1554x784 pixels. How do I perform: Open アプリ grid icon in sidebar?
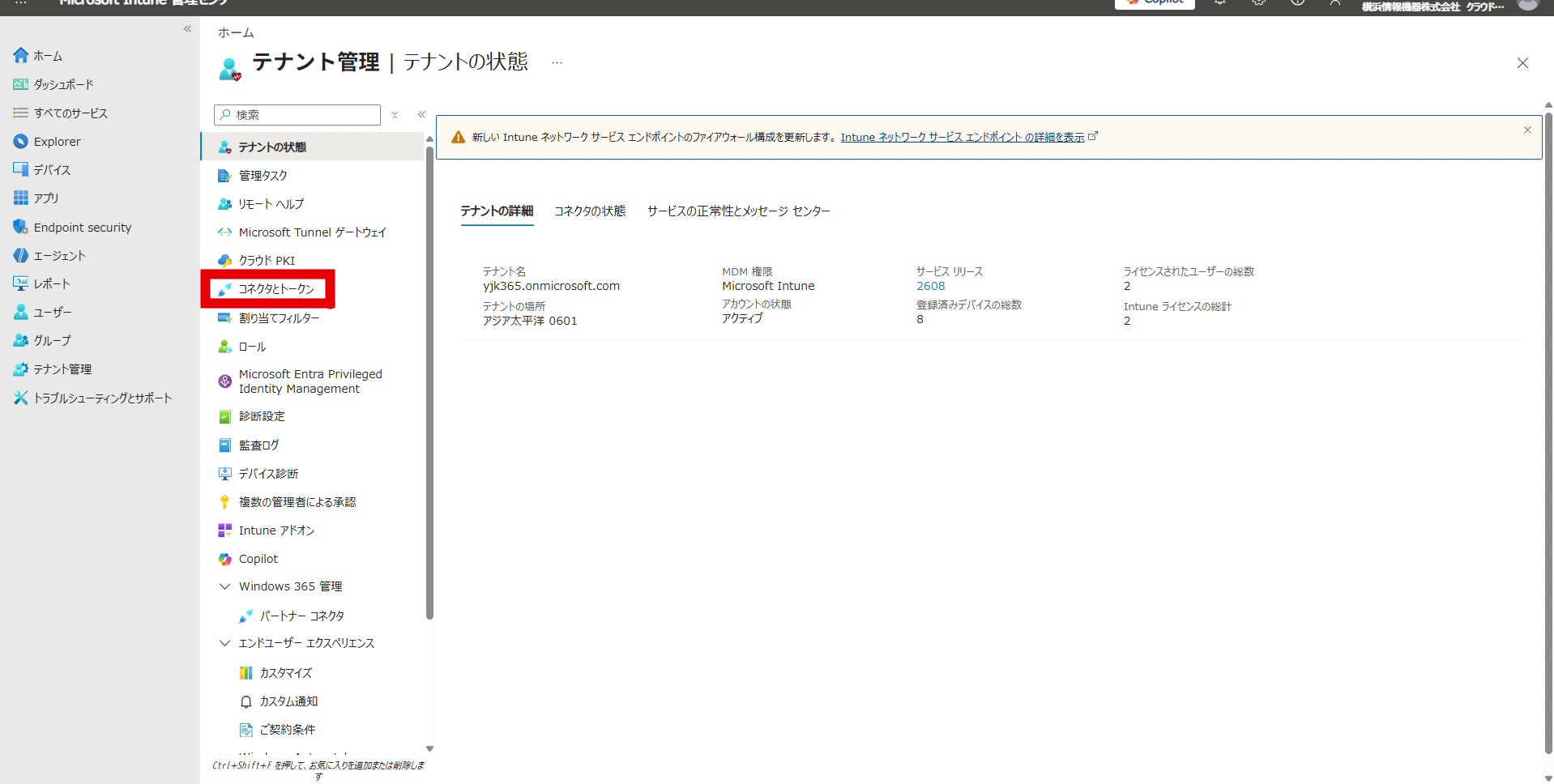[21, 198]
